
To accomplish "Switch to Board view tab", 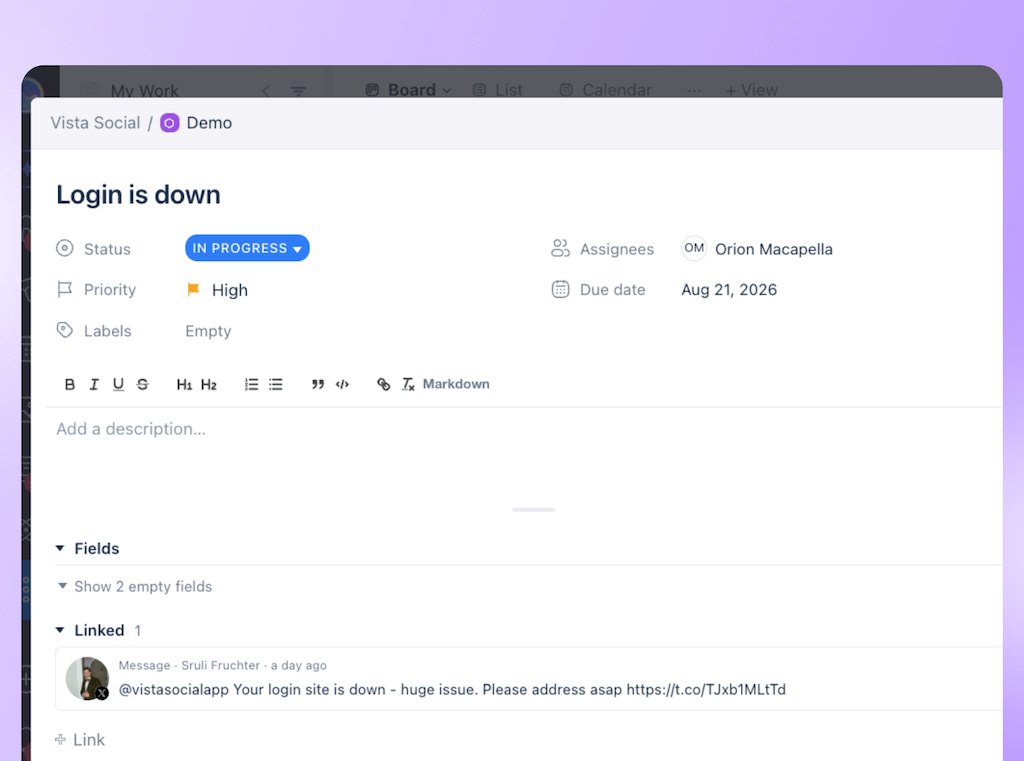I will pos(409,89).
